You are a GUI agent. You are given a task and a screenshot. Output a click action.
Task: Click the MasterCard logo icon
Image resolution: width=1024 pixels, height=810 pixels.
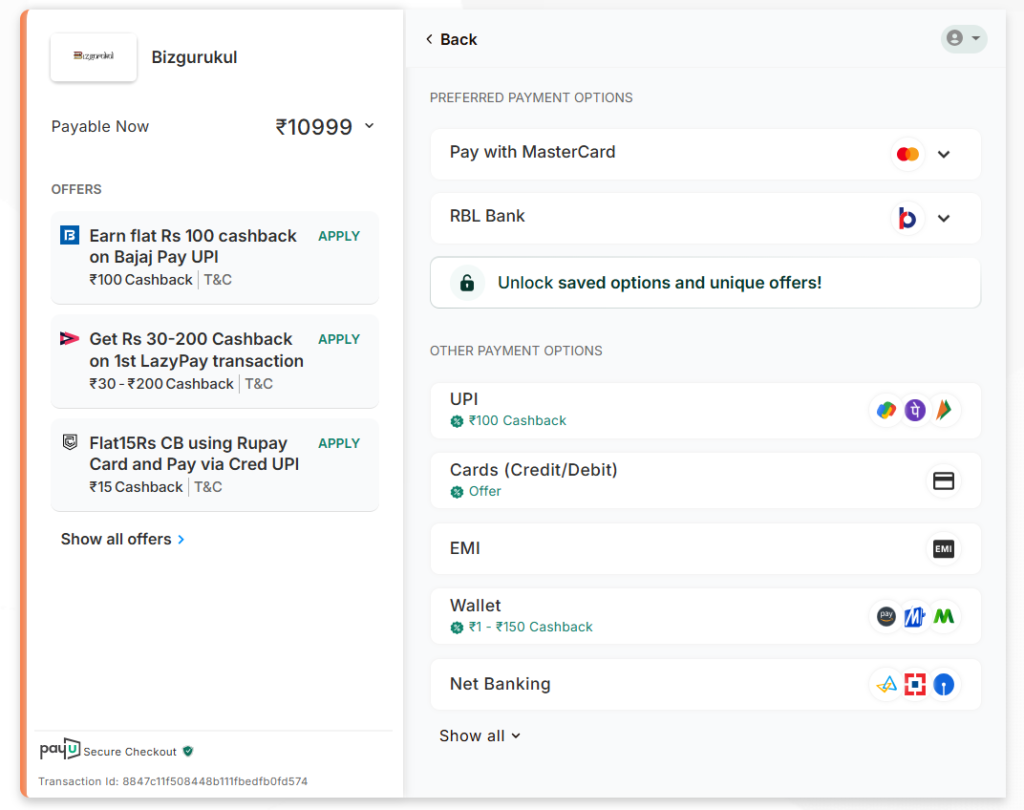point(908,154)
